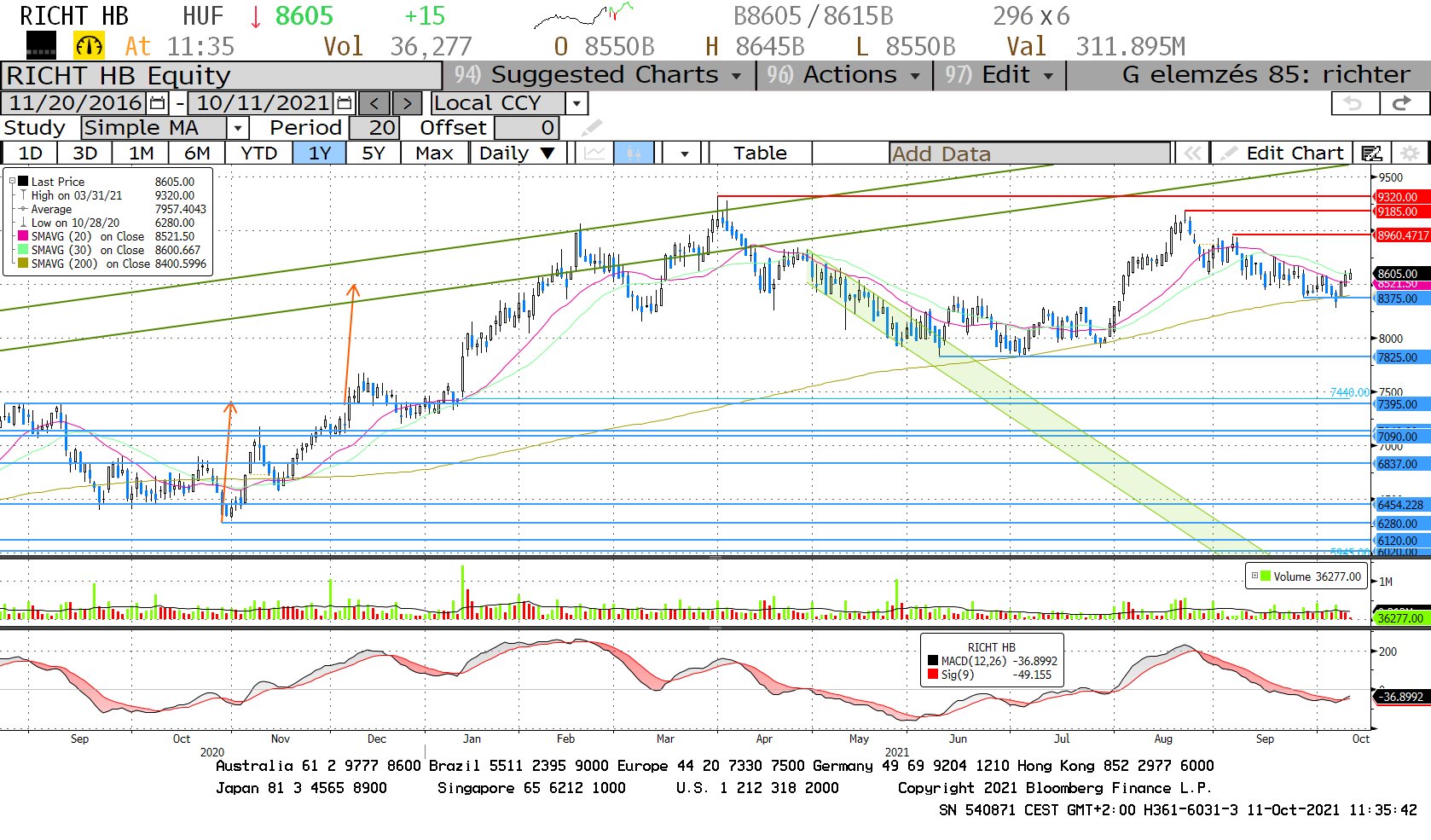Click the olive SMAVG (200) color swatch
1431x840 pixels.
coord(23,264)
